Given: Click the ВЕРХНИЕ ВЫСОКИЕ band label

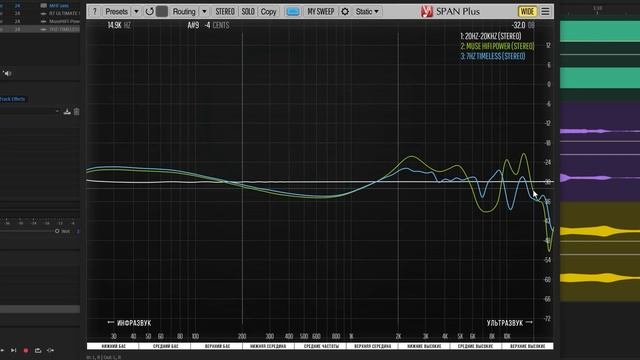Looking at the screenshot, I should pos(527,346).
